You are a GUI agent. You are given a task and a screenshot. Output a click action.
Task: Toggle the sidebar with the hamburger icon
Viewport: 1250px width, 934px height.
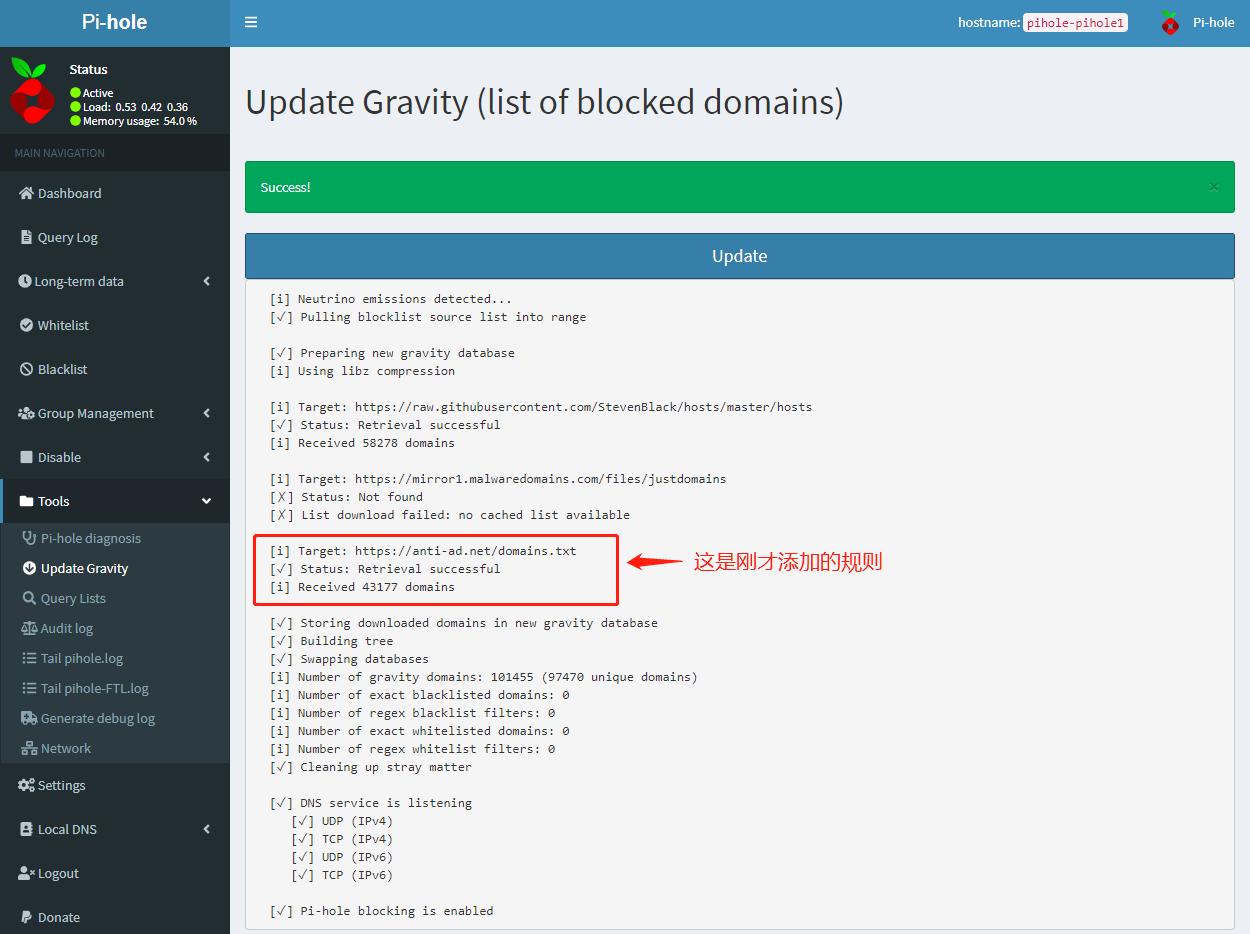pos(251,22)
